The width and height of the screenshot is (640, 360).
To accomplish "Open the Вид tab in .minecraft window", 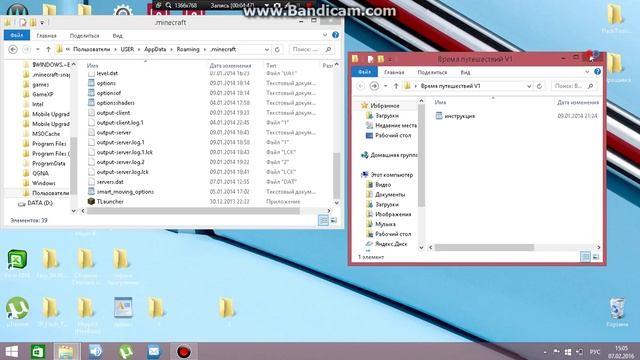I will click(118, 36).
